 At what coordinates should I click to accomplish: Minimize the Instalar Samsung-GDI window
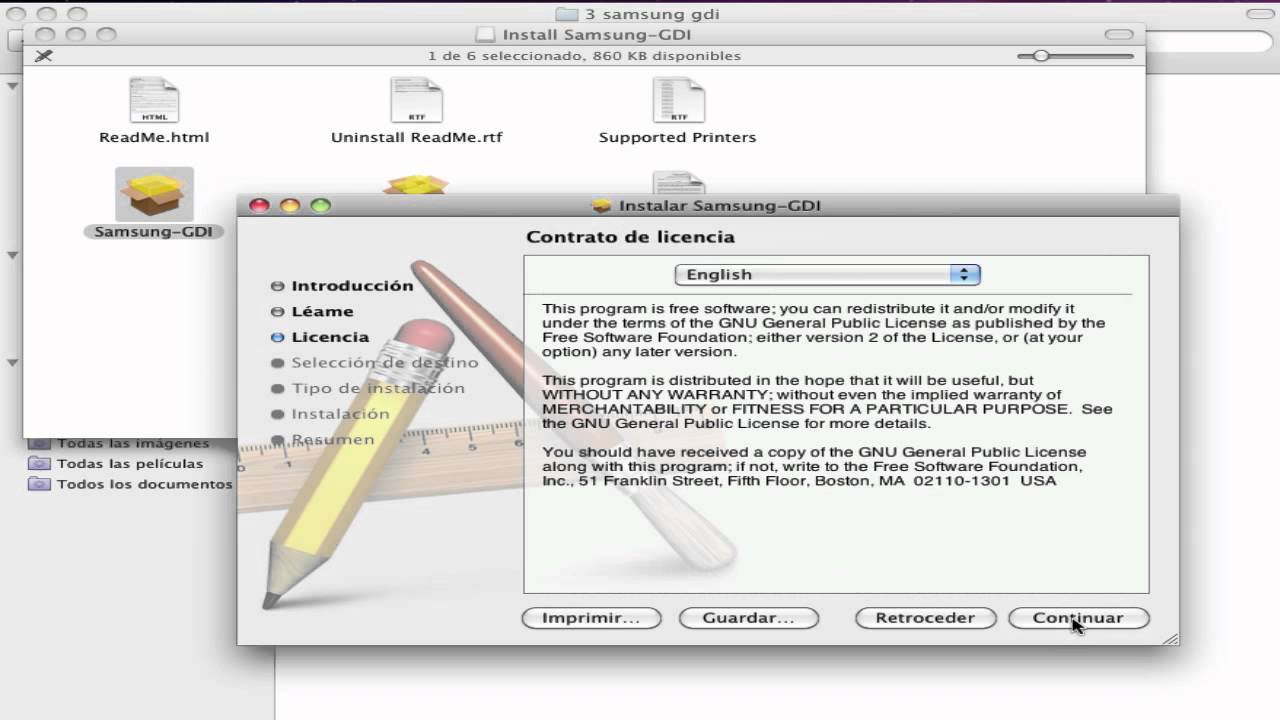point(290,206)
